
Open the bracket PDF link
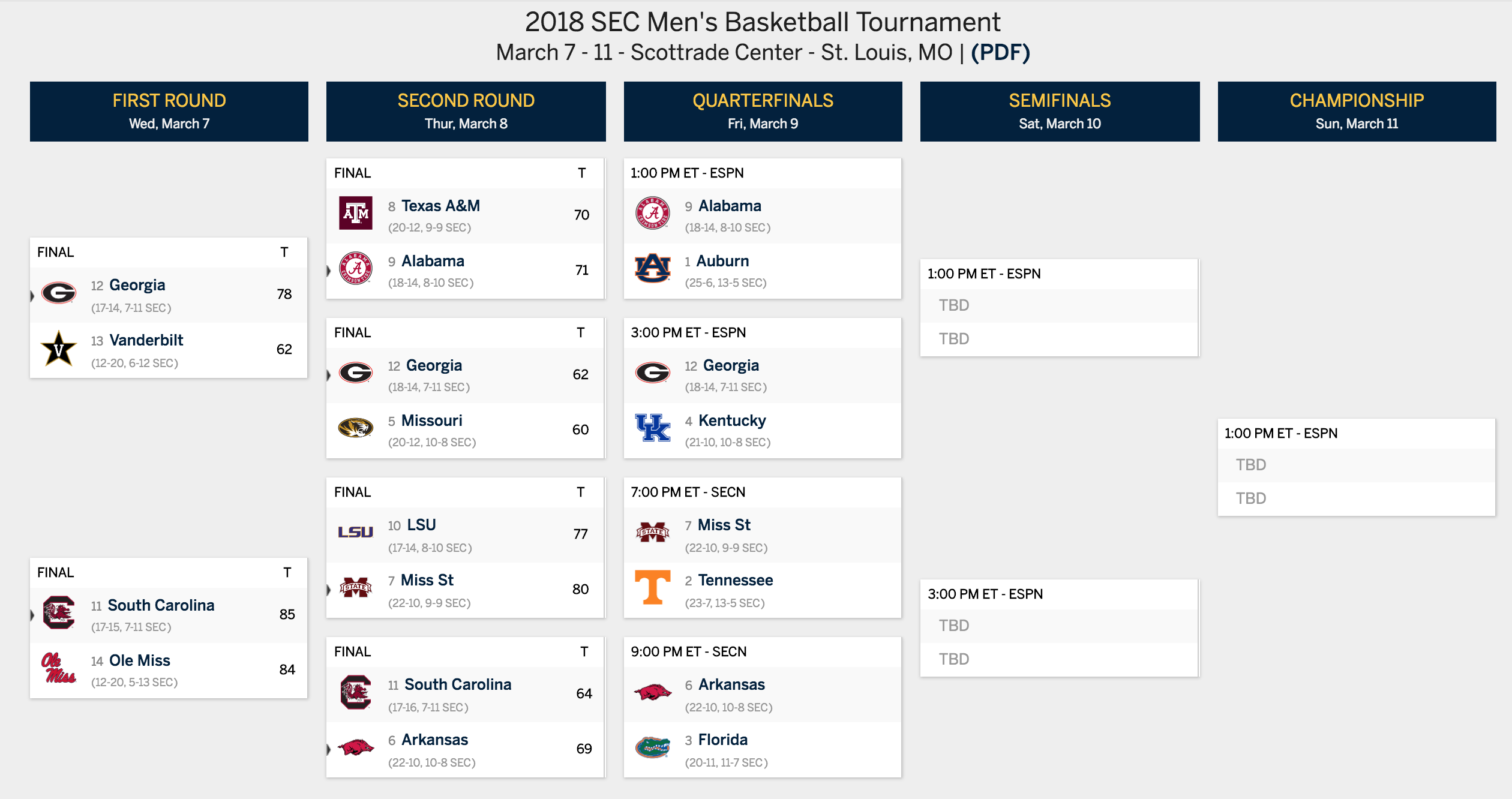(x=1000, y=52)
